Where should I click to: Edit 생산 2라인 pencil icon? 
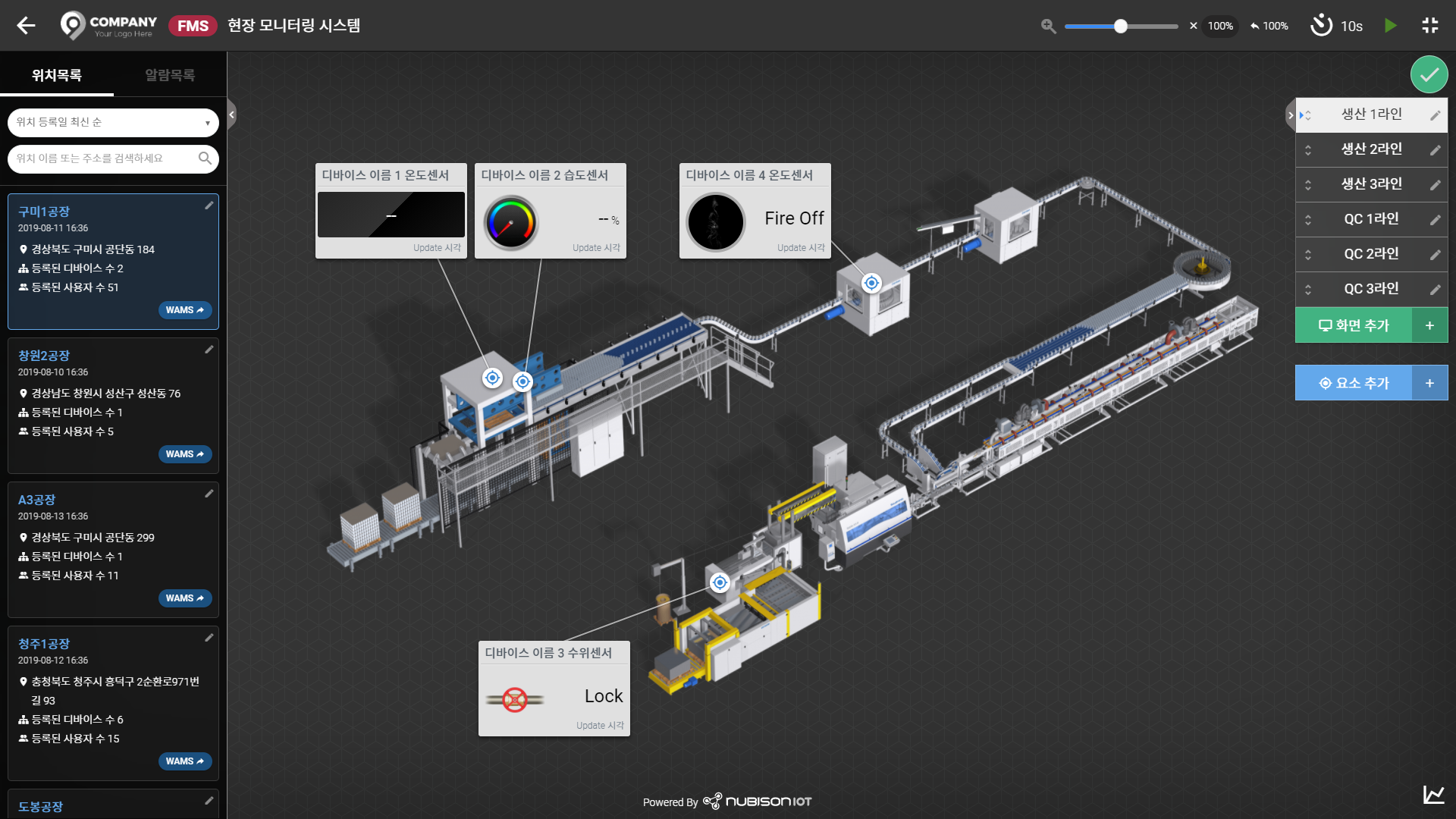tap(1436, 150)
